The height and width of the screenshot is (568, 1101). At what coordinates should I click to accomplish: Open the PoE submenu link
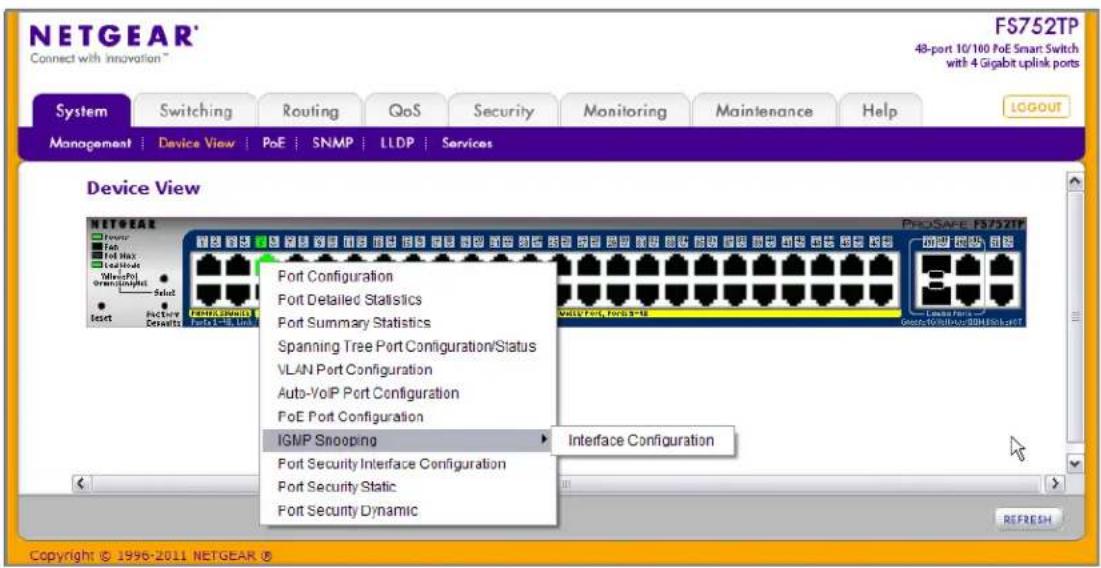[274, 143]
